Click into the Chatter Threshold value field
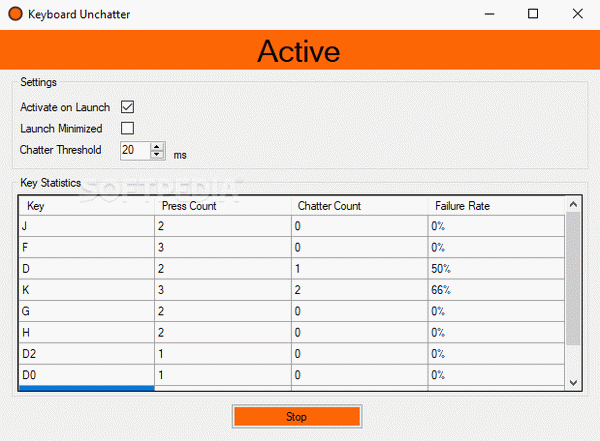 pyautogui.click(x=135, y=150)
